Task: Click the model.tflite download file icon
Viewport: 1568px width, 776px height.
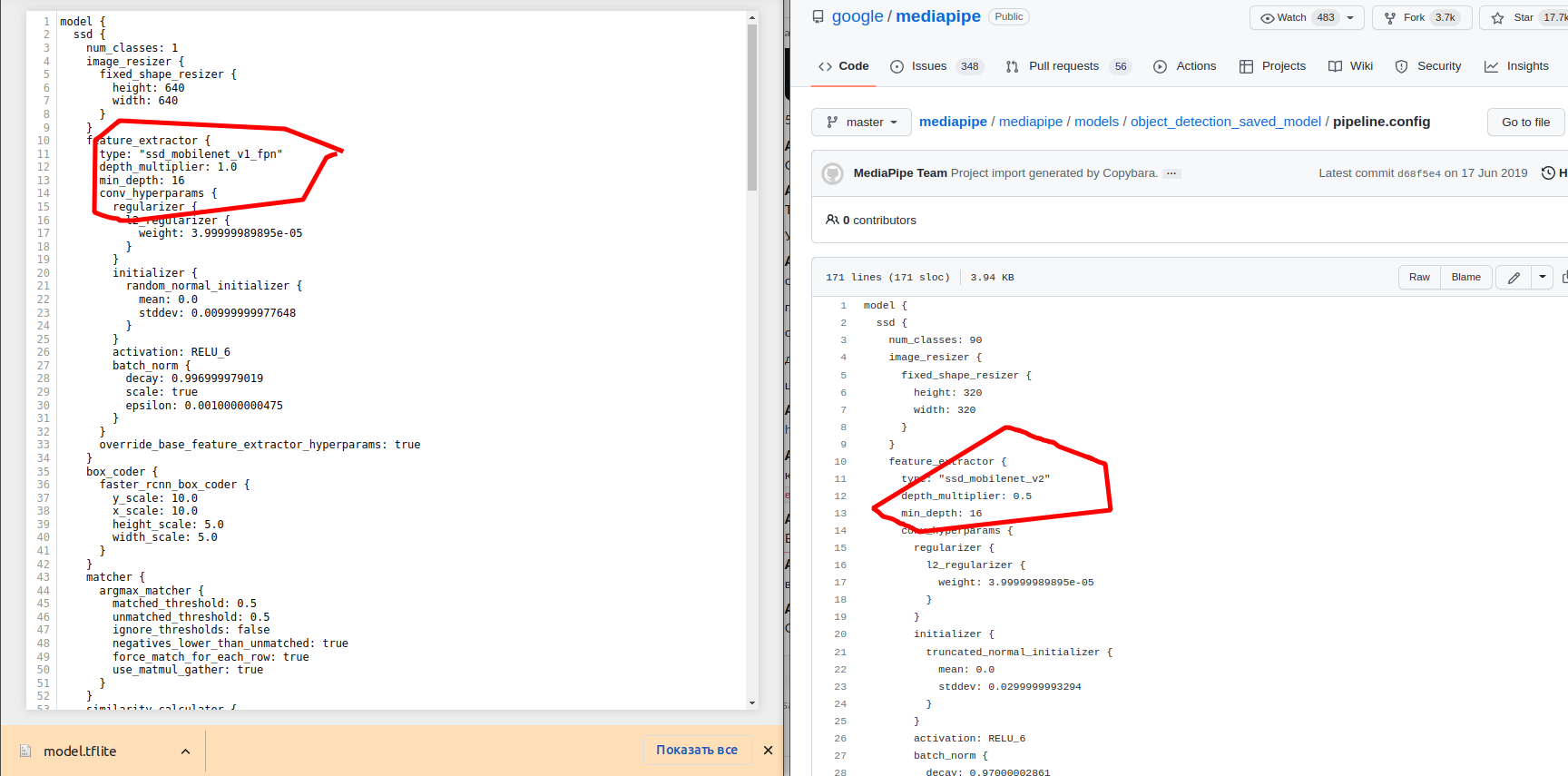Action: click(x=25, y=751)
